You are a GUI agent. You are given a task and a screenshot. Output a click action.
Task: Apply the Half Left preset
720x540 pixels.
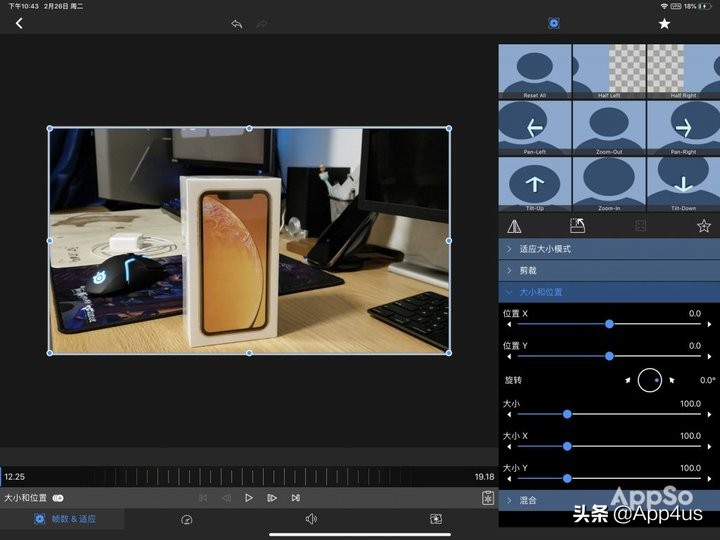coord(609,71)
